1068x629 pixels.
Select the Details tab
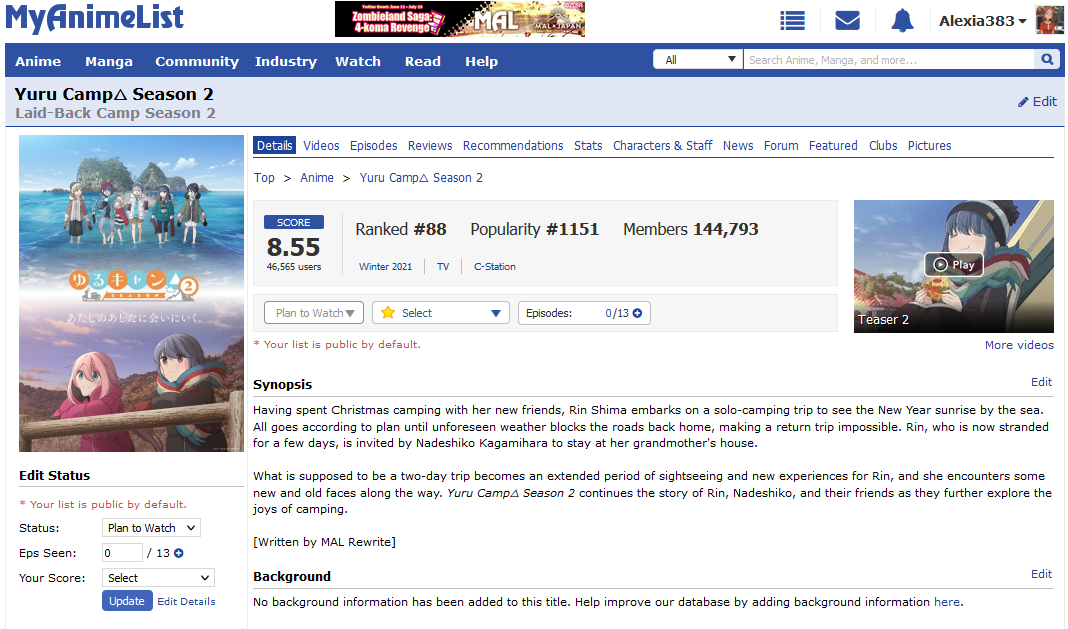[274, 145]
